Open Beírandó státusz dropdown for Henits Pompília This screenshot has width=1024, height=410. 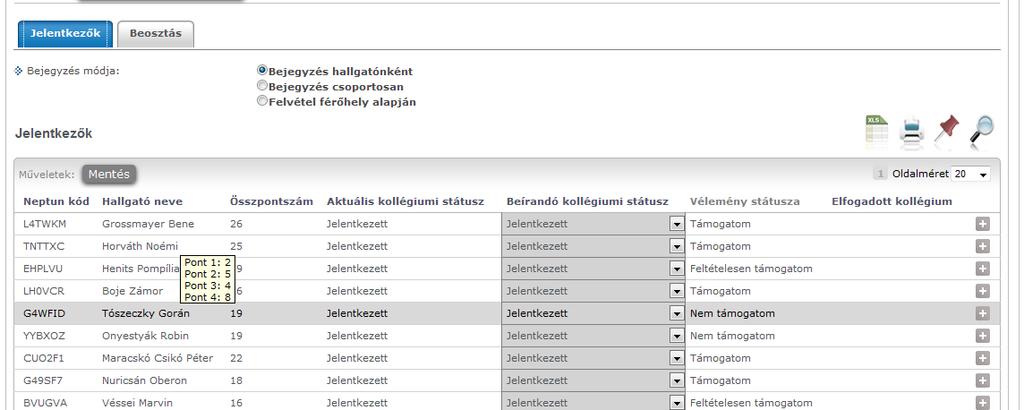(x=677, y=268)
